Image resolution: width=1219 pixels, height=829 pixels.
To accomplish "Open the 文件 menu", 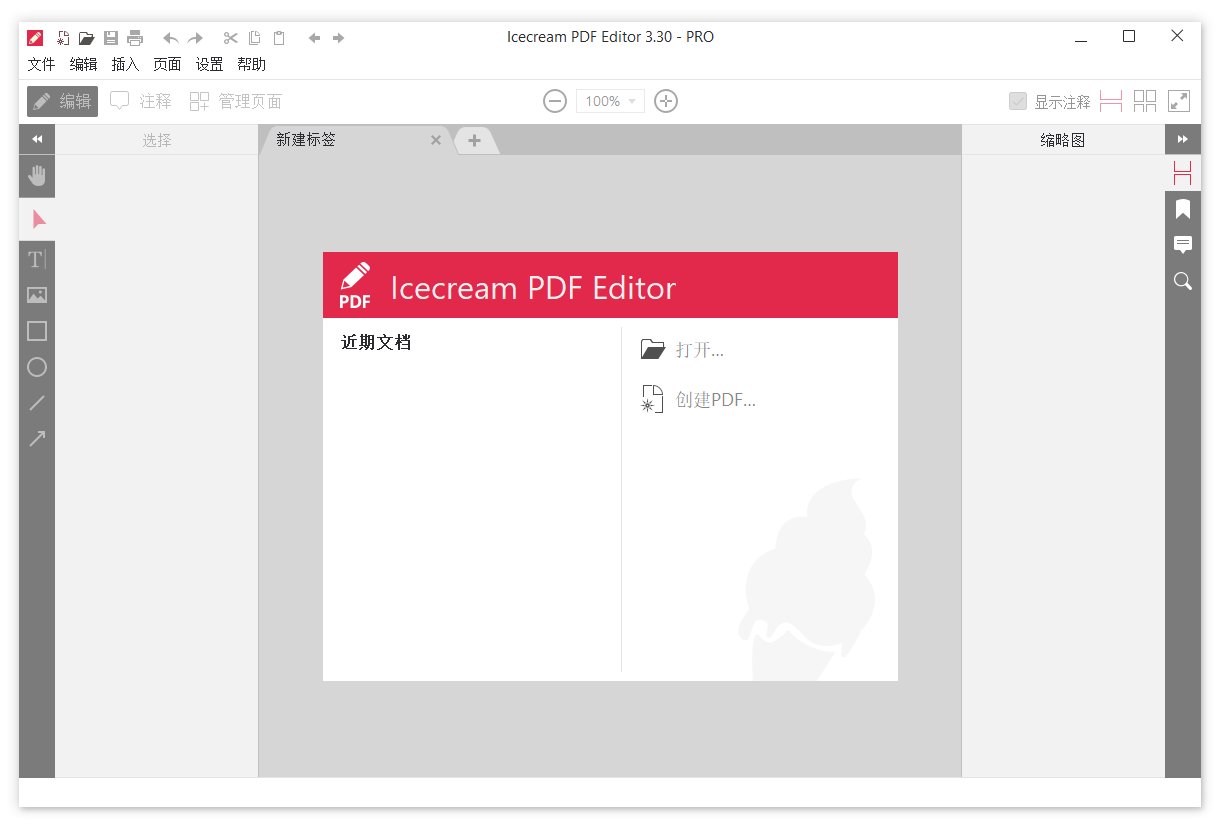I will click(x=41, y=64).
